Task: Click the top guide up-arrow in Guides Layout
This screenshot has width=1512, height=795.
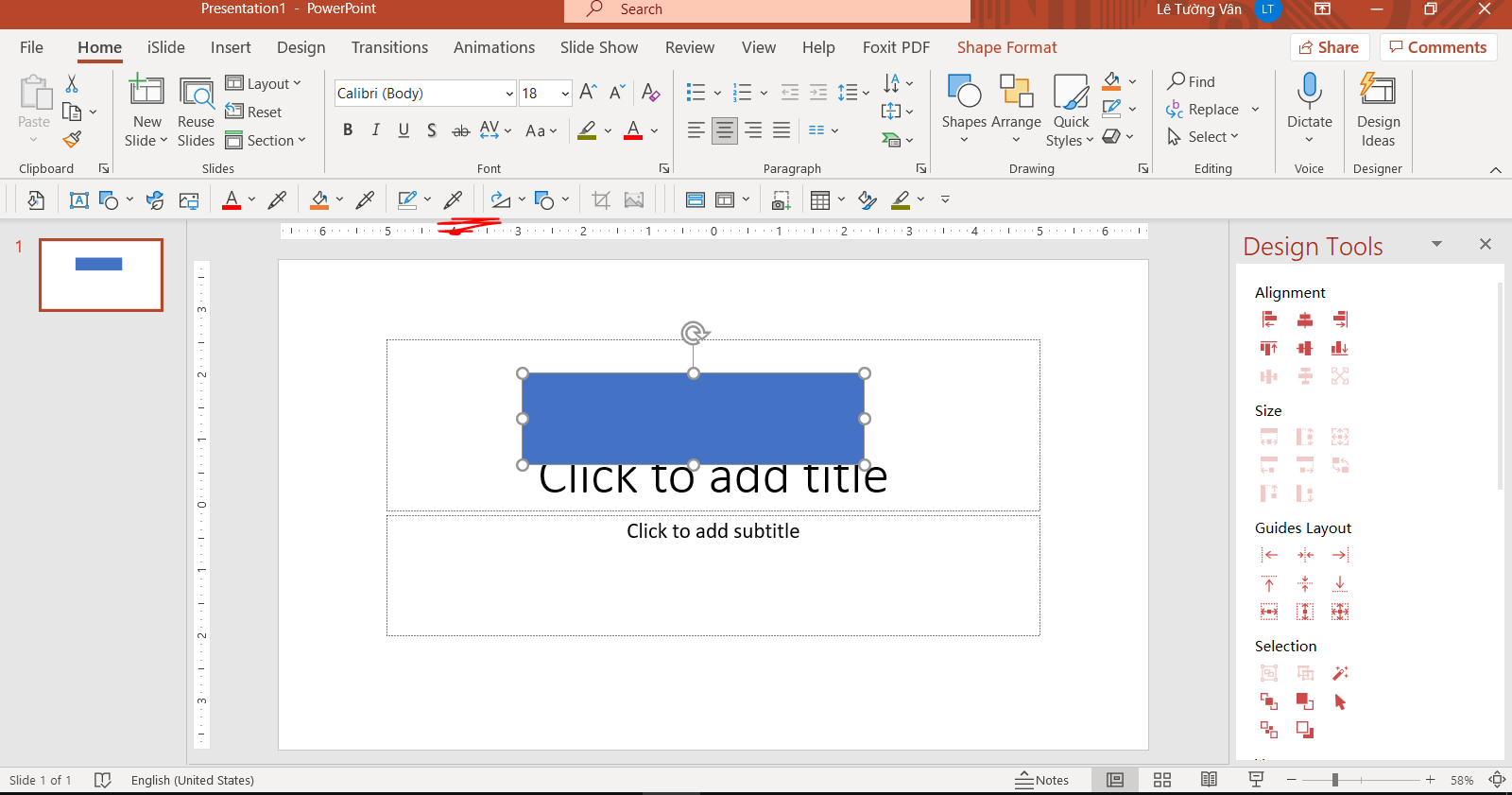Action: click(1269, 583)
